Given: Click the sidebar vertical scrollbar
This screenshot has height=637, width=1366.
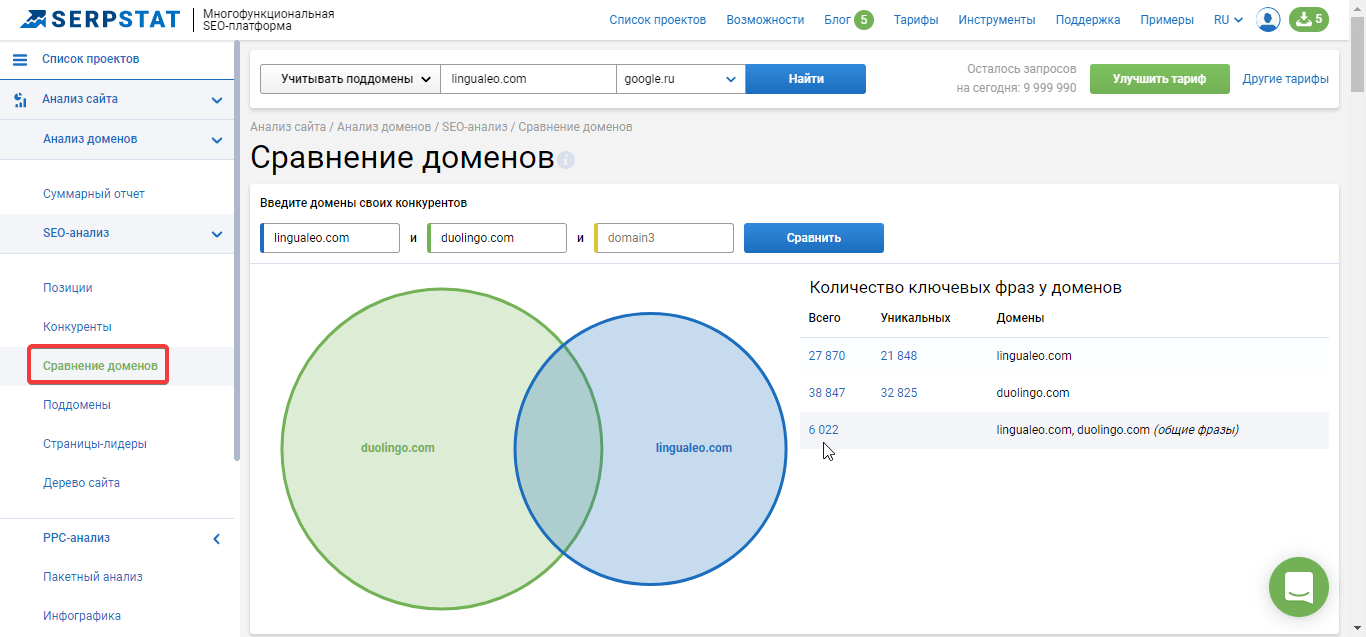Looking at the screenshot, I should tap(237, 250).
